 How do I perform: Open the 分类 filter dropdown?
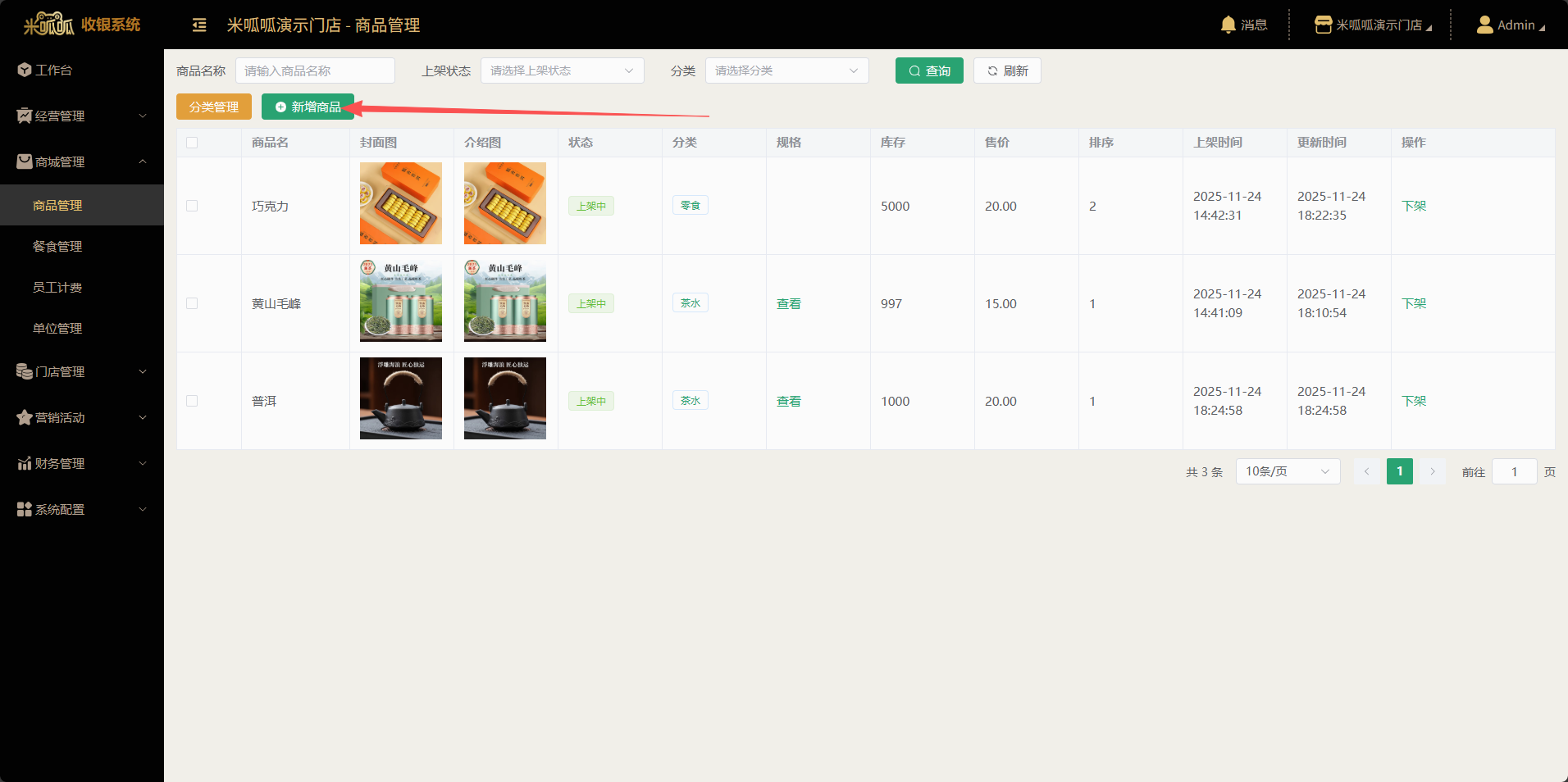[786, 70]
